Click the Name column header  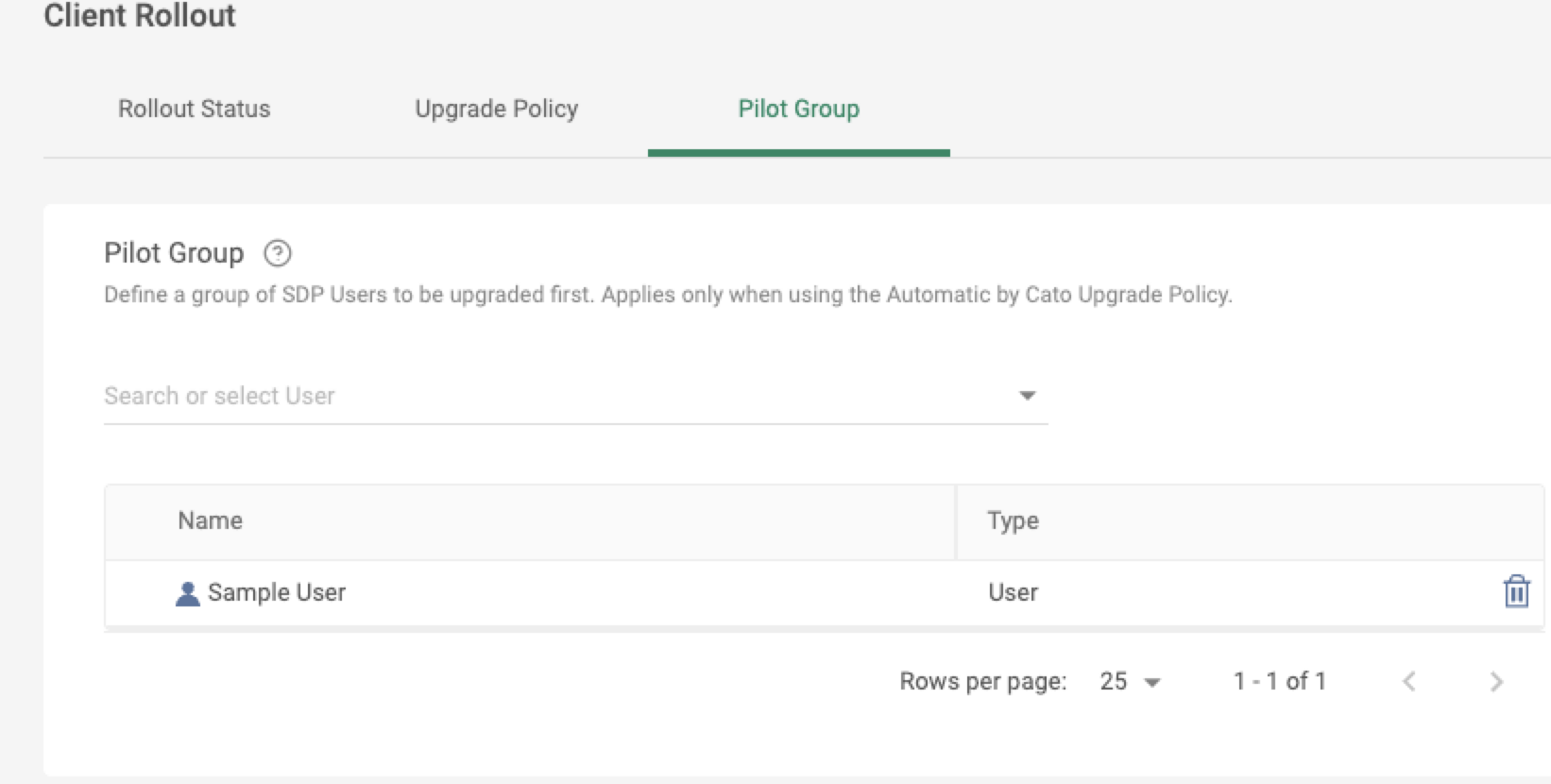tap(210, 520)
